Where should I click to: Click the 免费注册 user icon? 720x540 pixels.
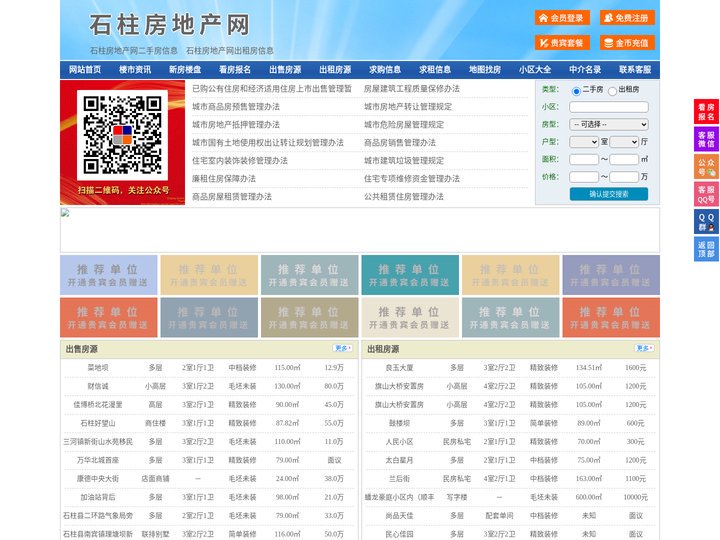click(608, 18)
